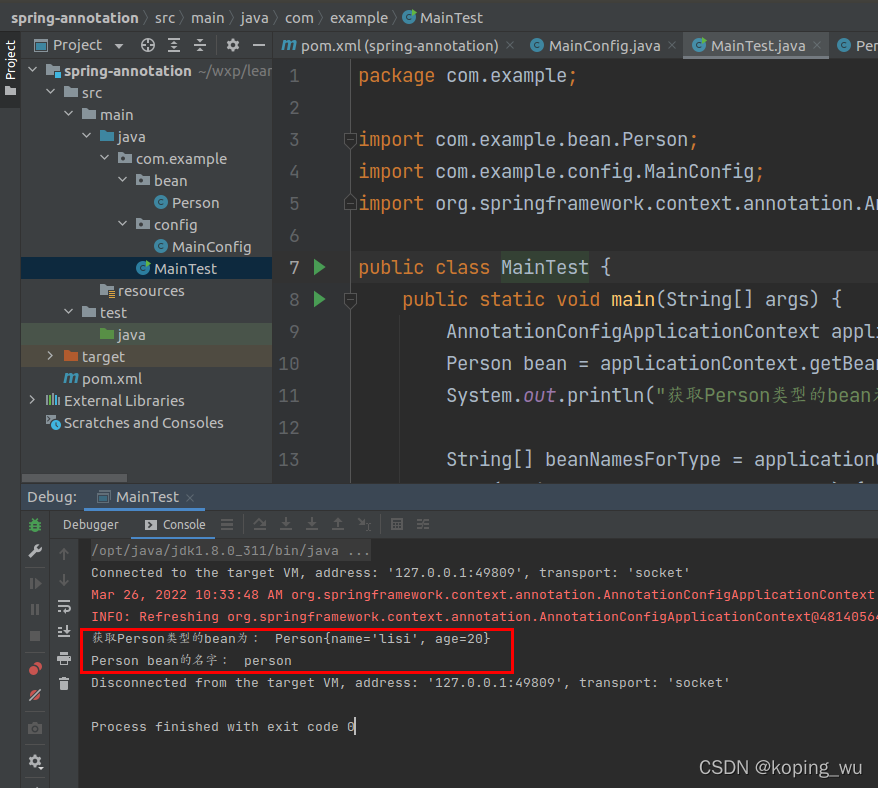Collapse the com.example package
Viewport: 878px width, 788px height.
point(105,158)
